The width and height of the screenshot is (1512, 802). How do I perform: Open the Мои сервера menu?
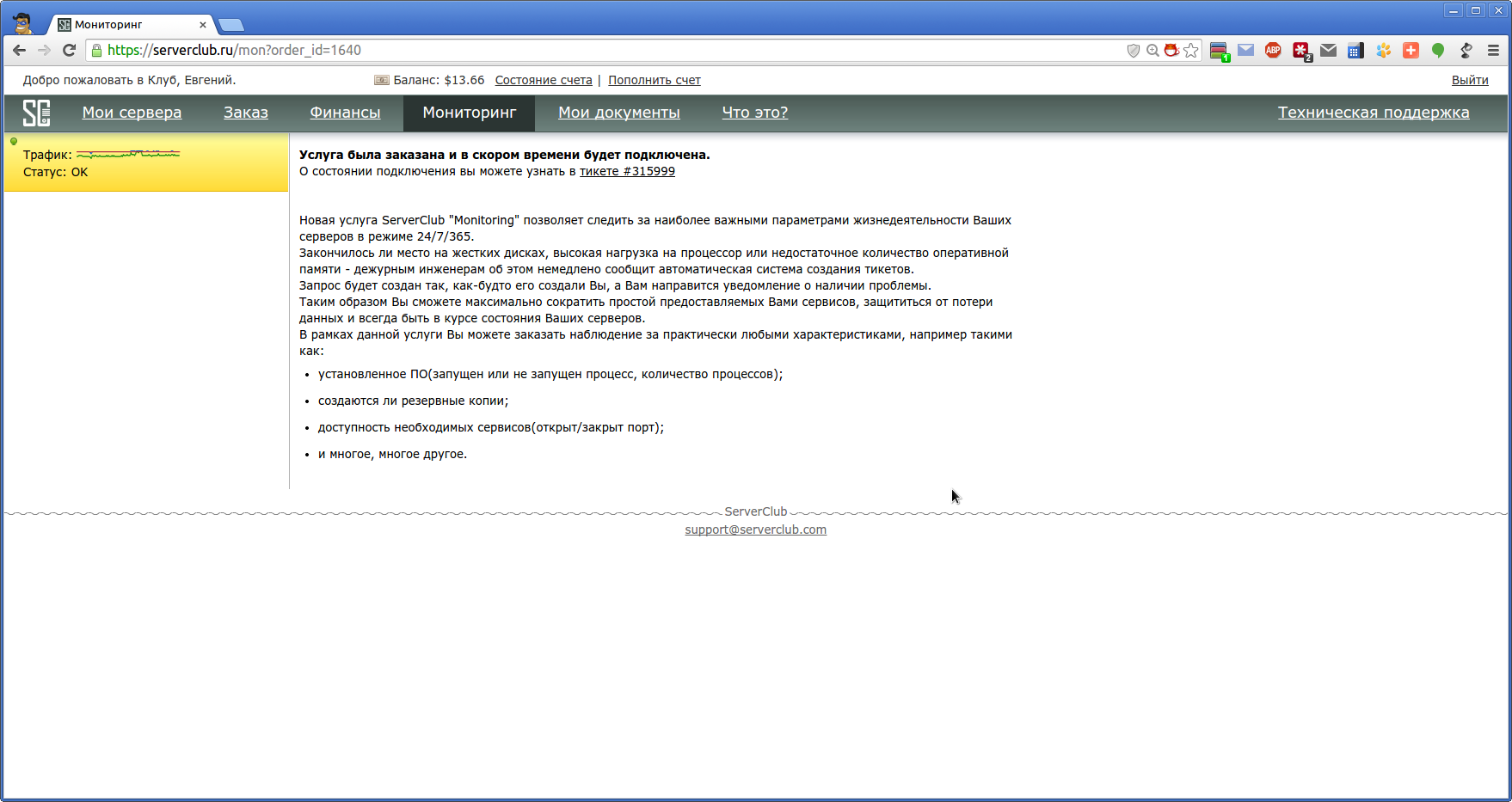point(132,113)
